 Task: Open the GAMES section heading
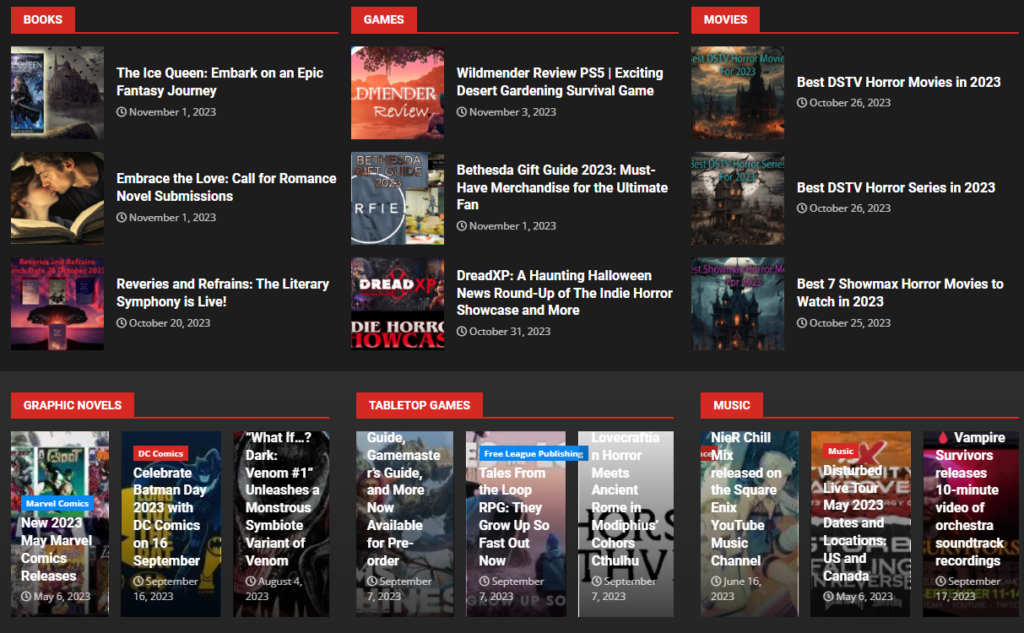(383, 20)
